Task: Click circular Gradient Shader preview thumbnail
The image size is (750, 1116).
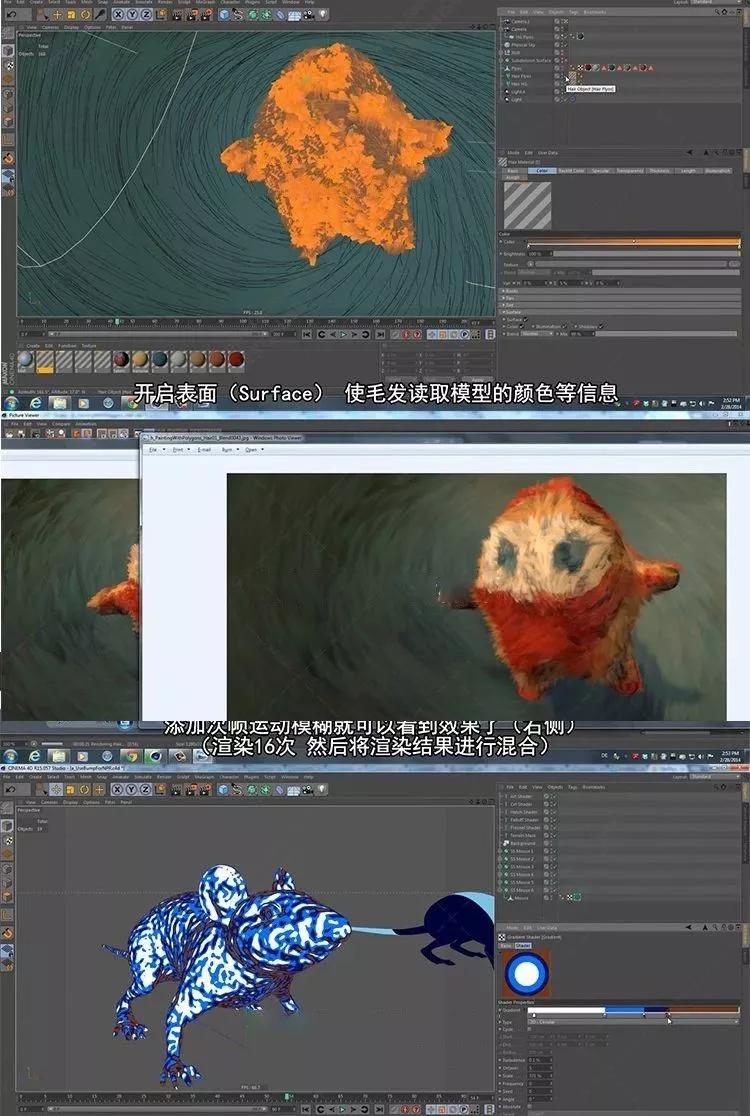Action: (527, 974)
